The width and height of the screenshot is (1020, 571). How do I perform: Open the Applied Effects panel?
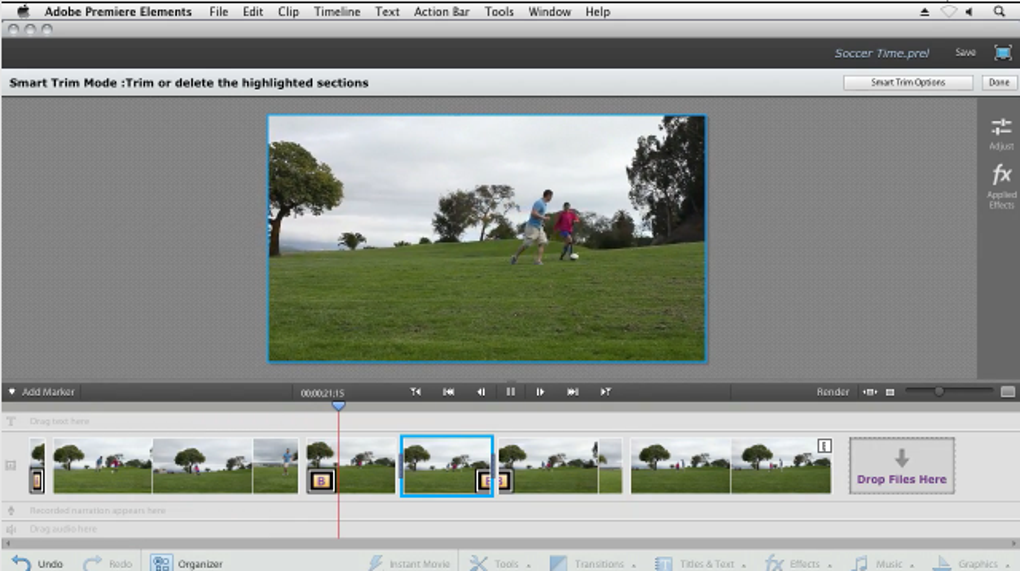[x=1001, y=185]
